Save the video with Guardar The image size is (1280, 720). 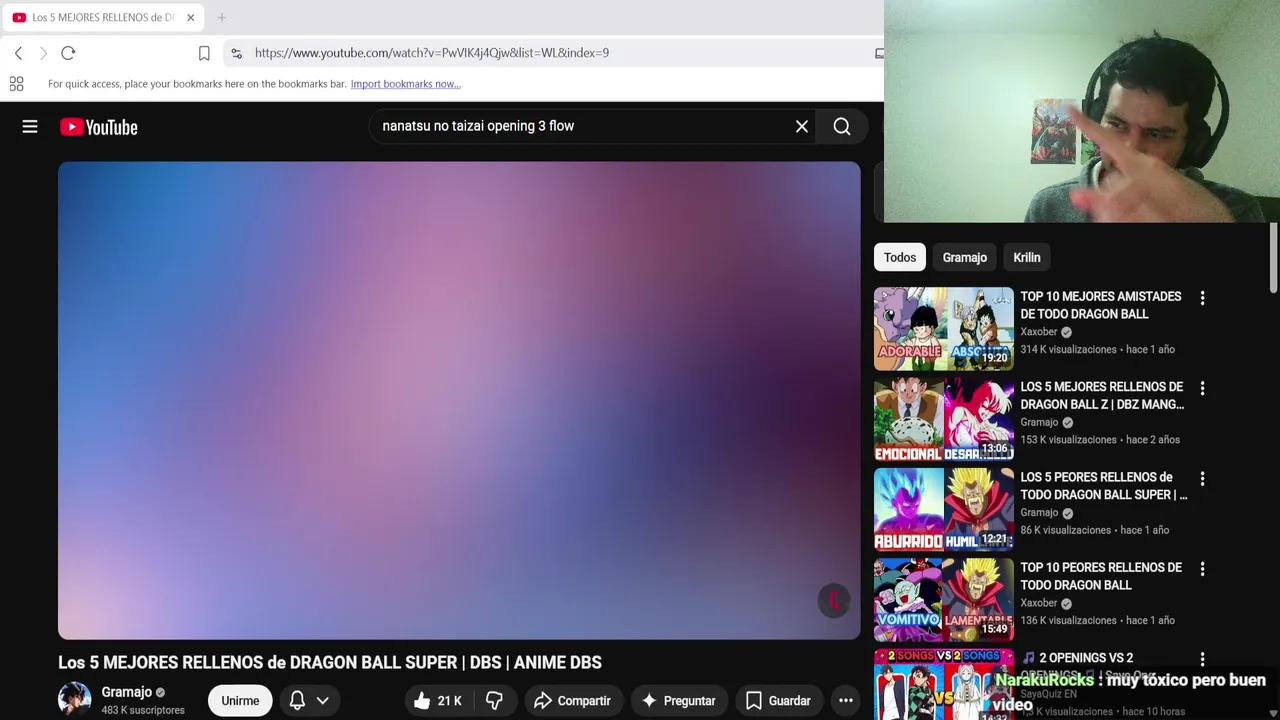778,701
